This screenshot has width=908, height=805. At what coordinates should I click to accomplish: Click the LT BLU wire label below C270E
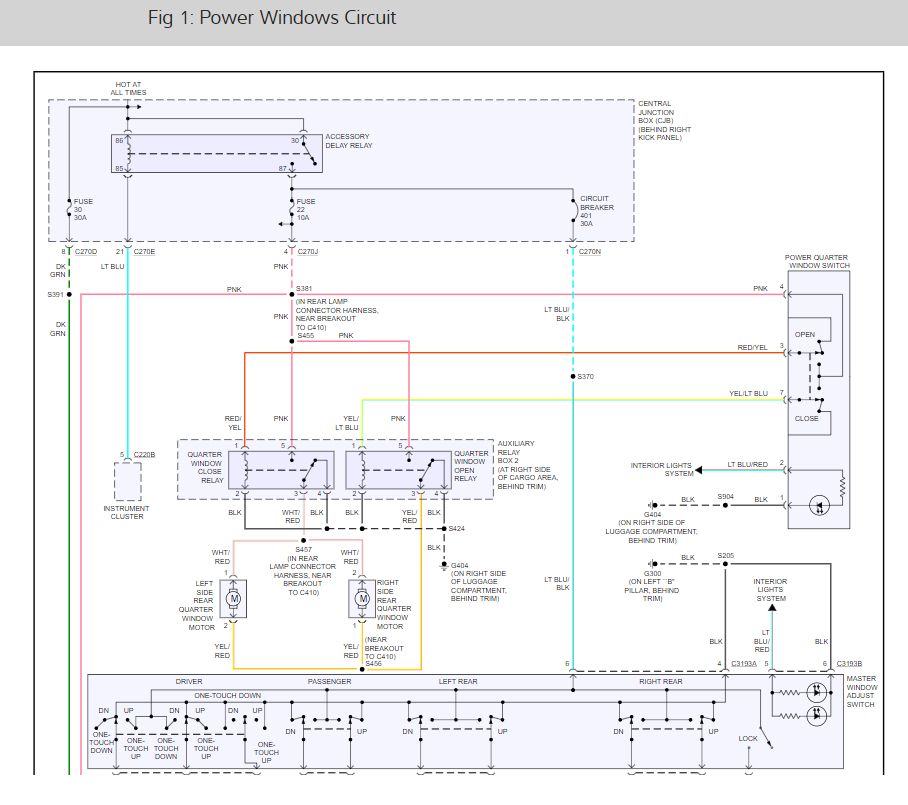(x=112, y=266)
